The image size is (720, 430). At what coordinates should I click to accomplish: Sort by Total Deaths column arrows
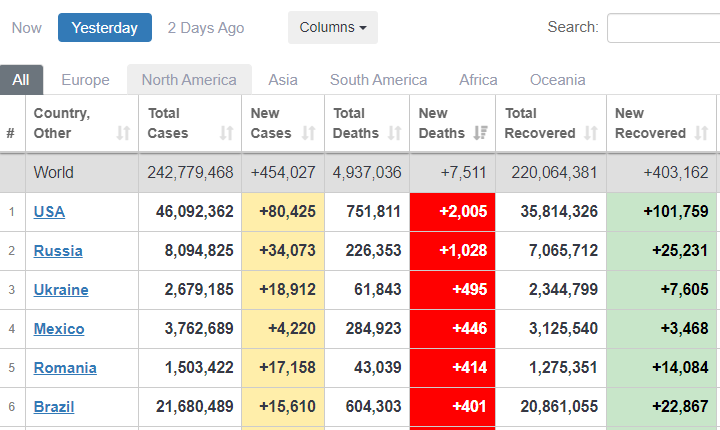pos(394,133)
